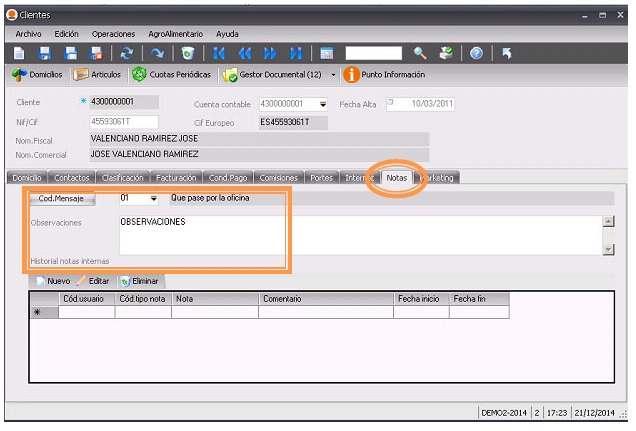Open the Cod.Mensaje code dropdown
Viewport: 636px width, 431px height.
(153, 198)
